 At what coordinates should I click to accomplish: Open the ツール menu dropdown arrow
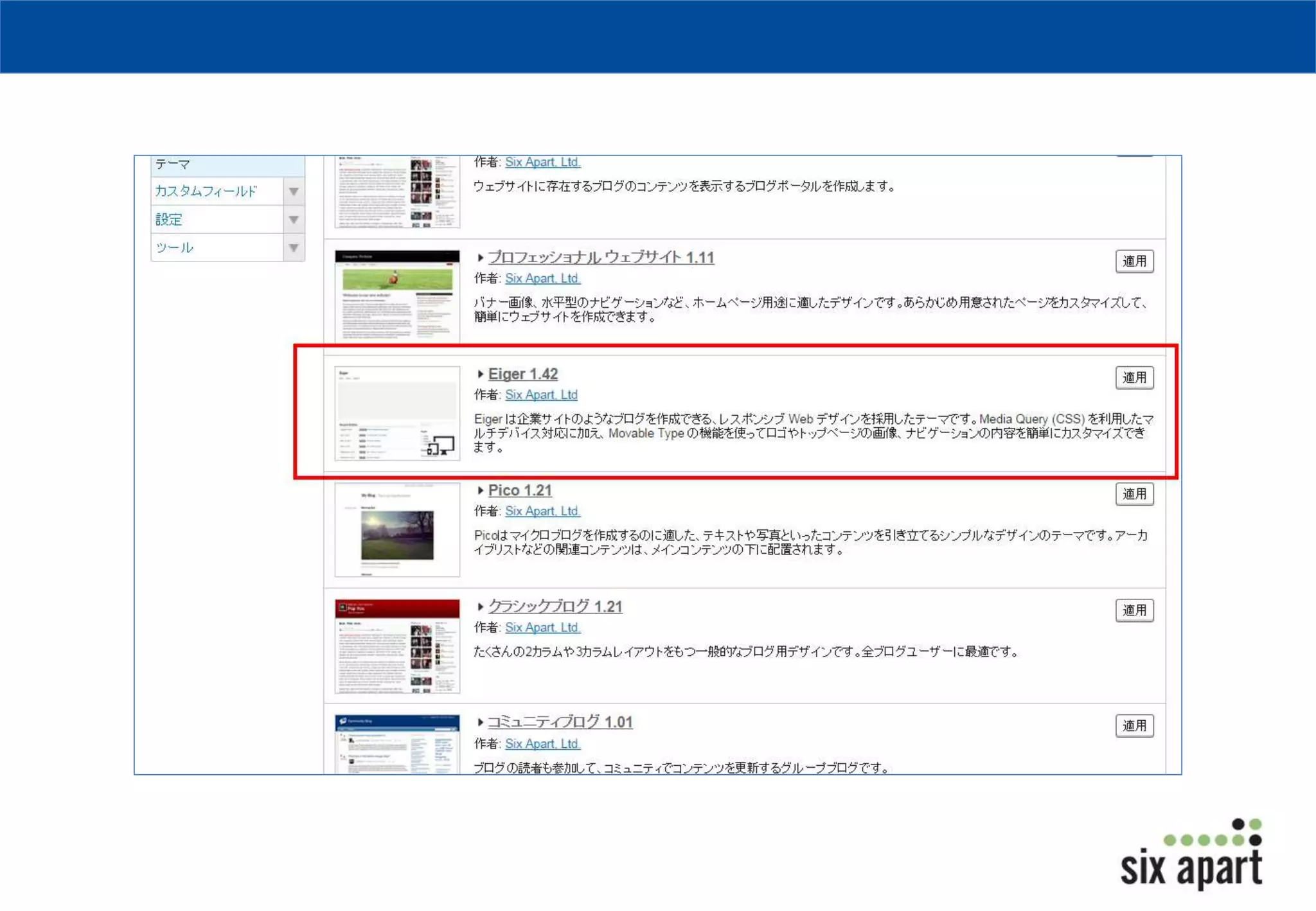294,248
